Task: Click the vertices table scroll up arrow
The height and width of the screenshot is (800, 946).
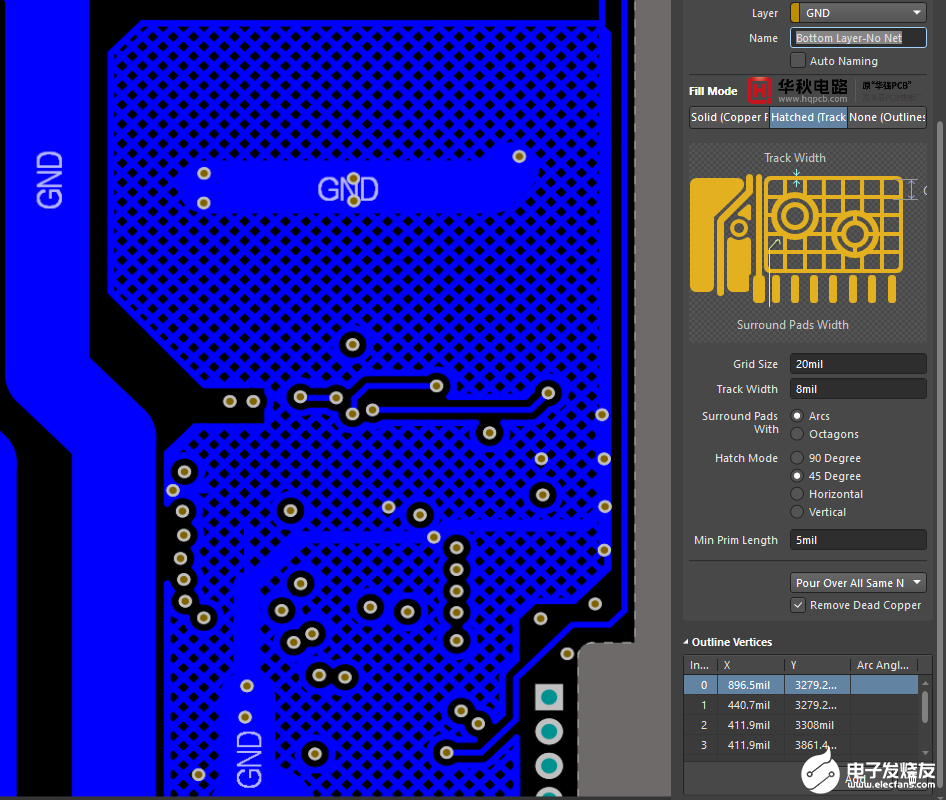Action: coord(925,683)
